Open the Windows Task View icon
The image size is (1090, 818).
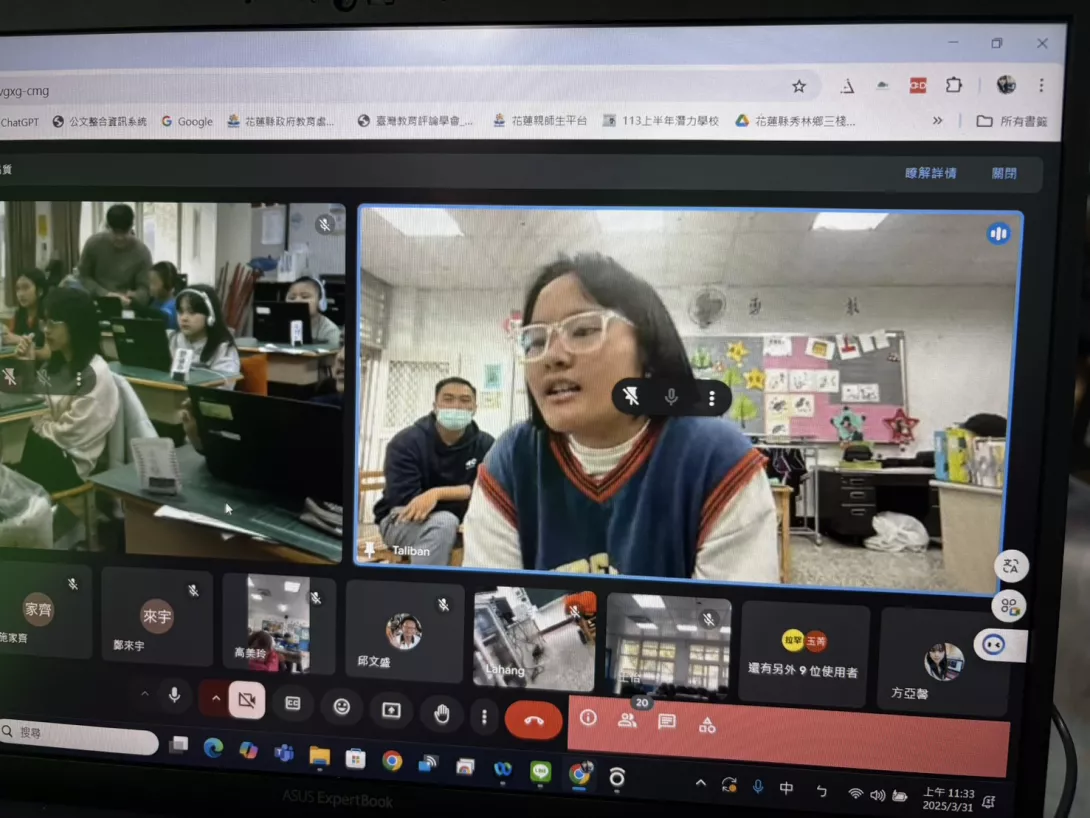(x=178, y=744)
